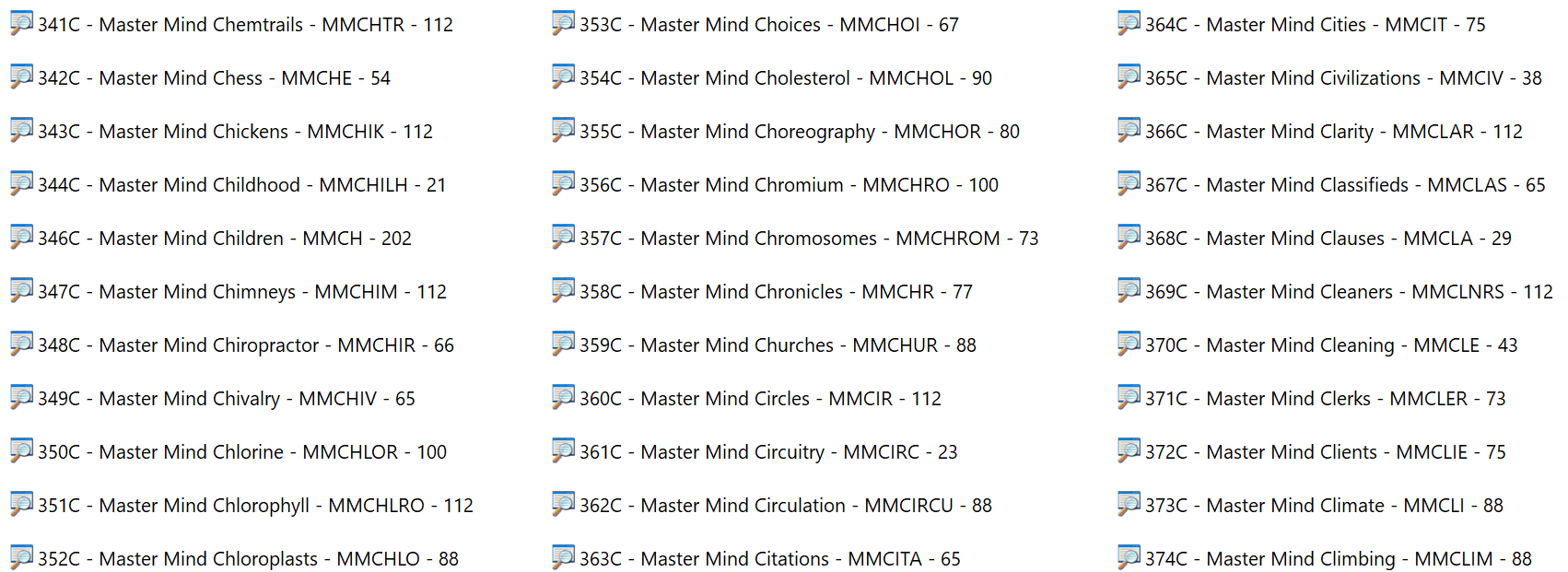The width and height of the screenshot is (1568, 572).
Task: Click the icon beside 360C Master Mind Circles
Action: [563, 398]
